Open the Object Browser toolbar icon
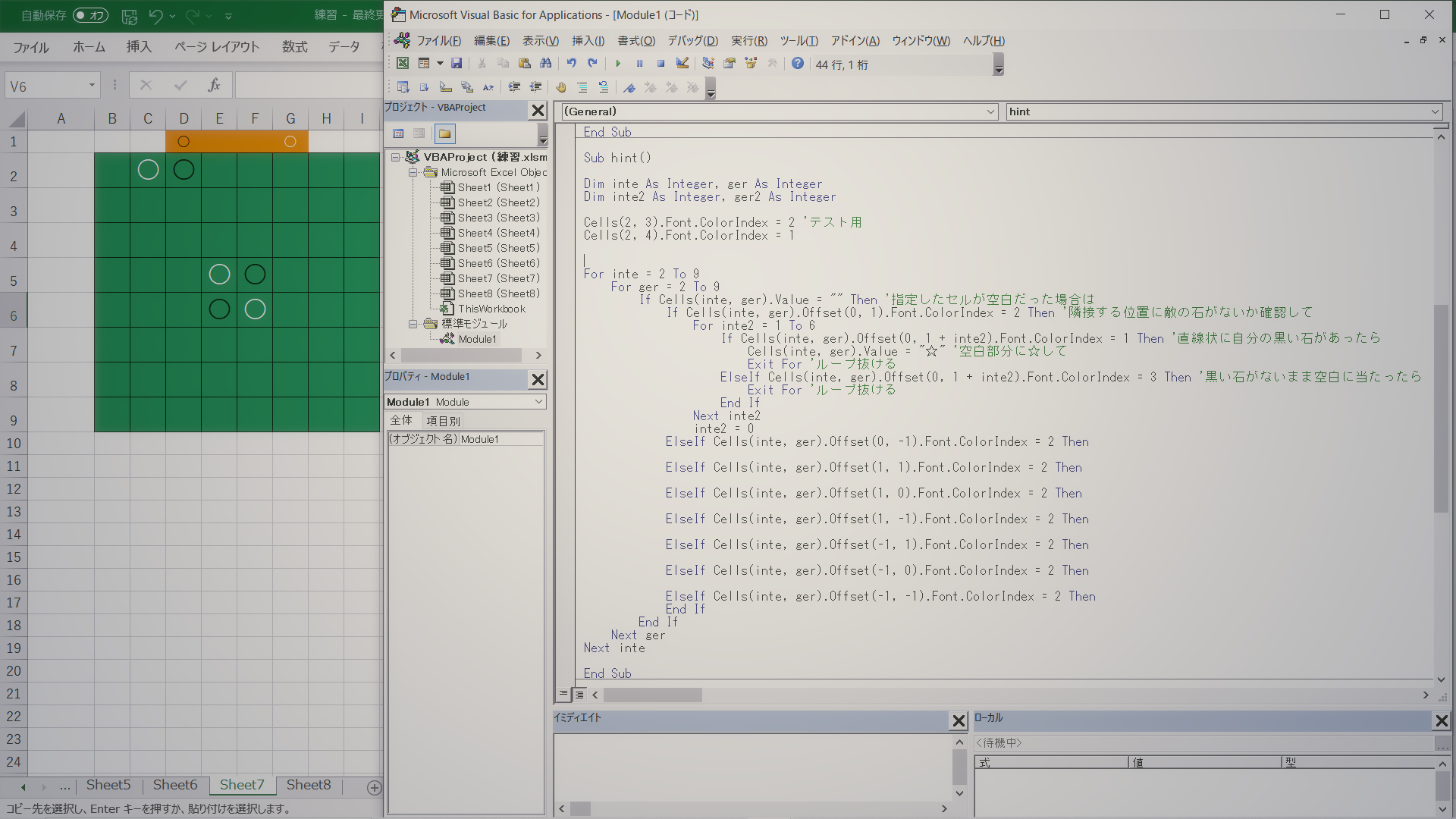1456x819 pixels. 751,64
